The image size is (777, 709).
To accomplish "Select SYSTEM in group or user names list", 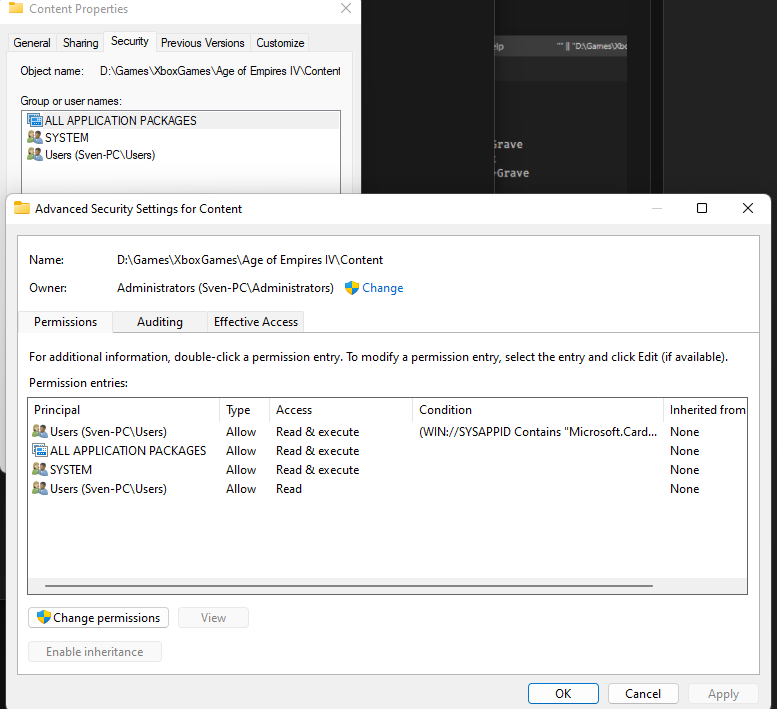I will [x=181, y=137].
